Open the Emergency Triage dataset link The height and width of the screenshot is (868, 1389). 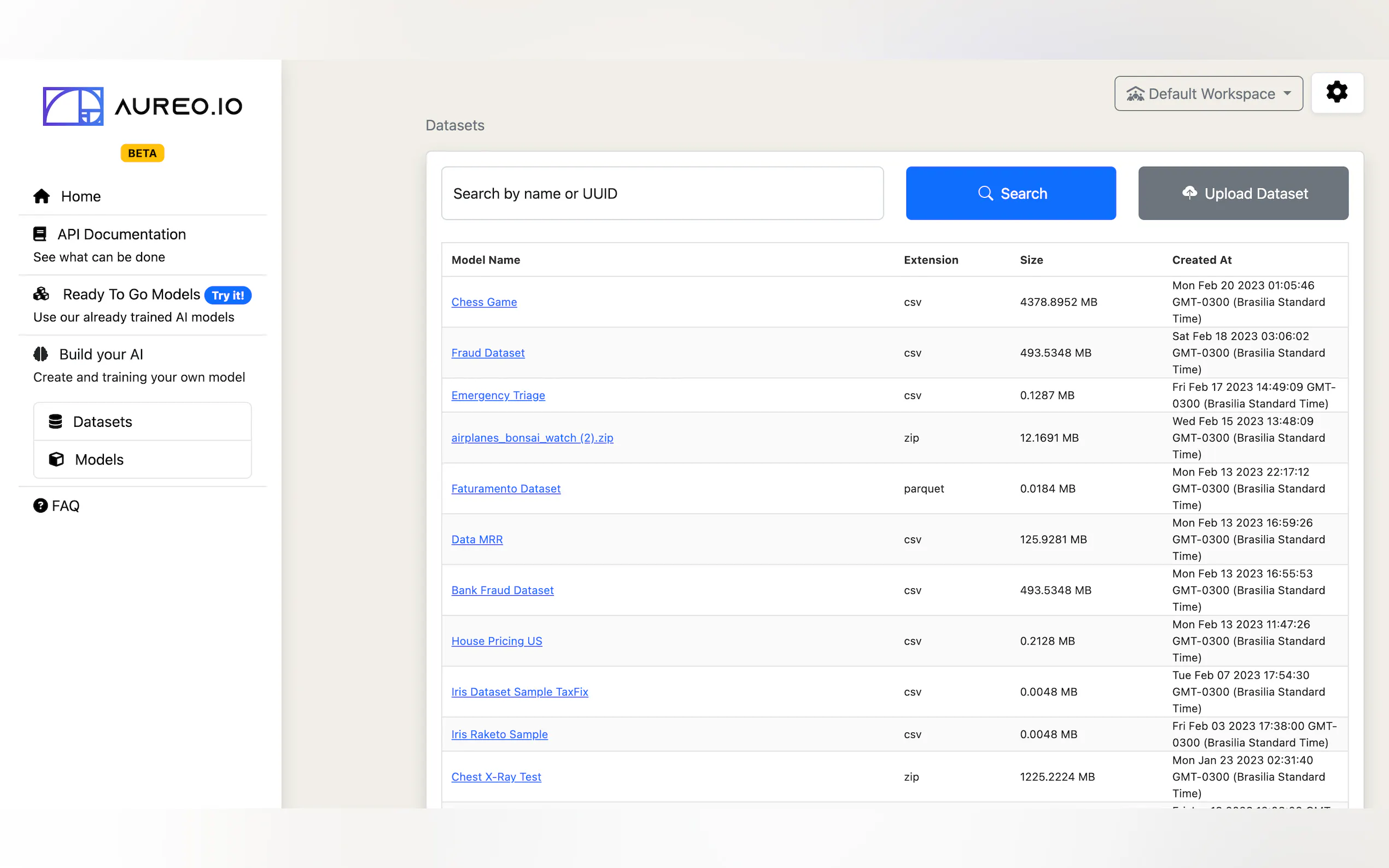click(498, 395)
